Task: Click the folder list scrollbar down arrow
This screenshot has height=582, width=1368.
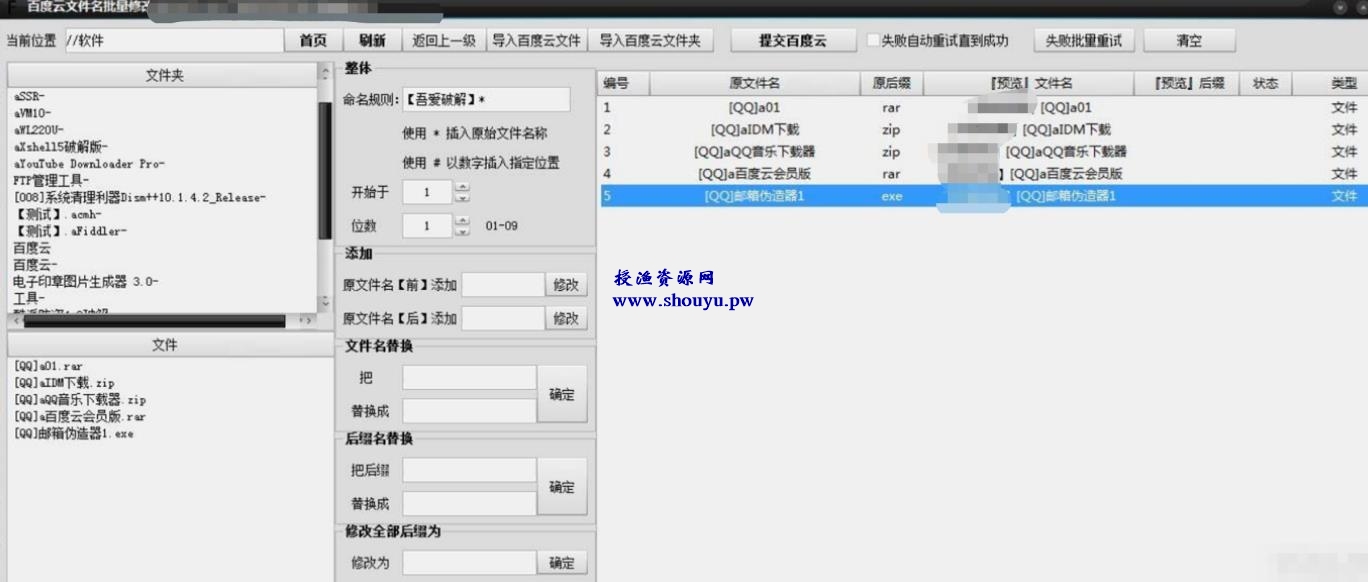Action: [x=324, y=301]
